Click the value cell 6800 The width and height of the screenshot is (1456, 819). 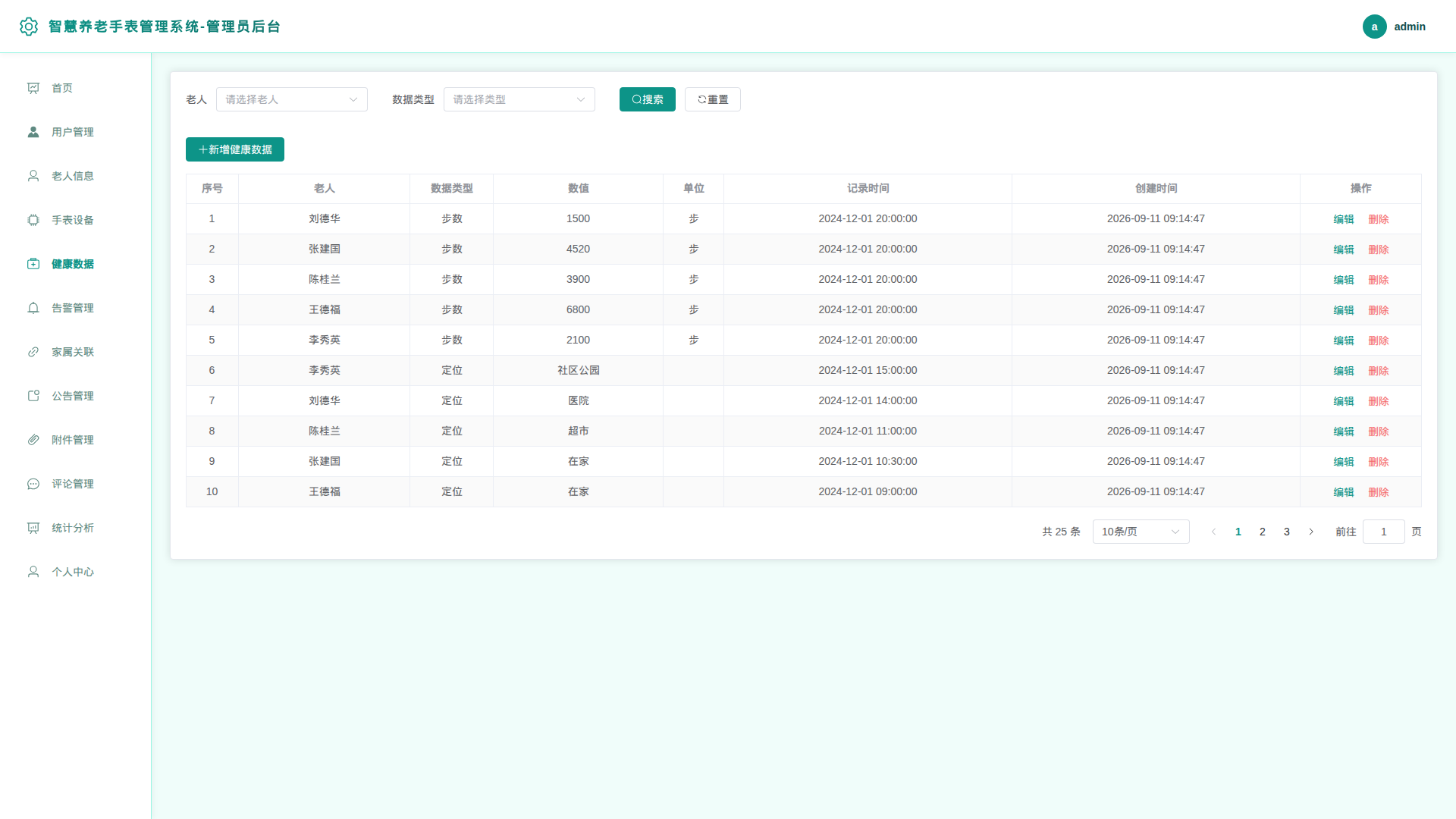click(x=578, y=309)
